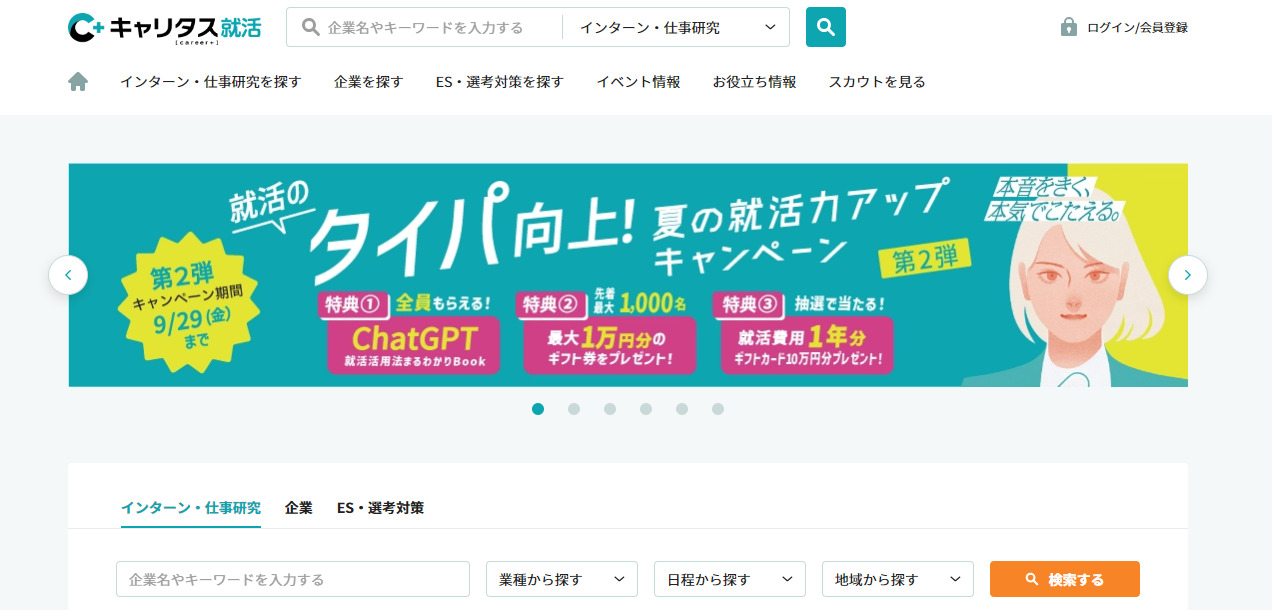1272x610 pixels.
Task: Open スカウトを見る menu item
Action: click(876, 82)
